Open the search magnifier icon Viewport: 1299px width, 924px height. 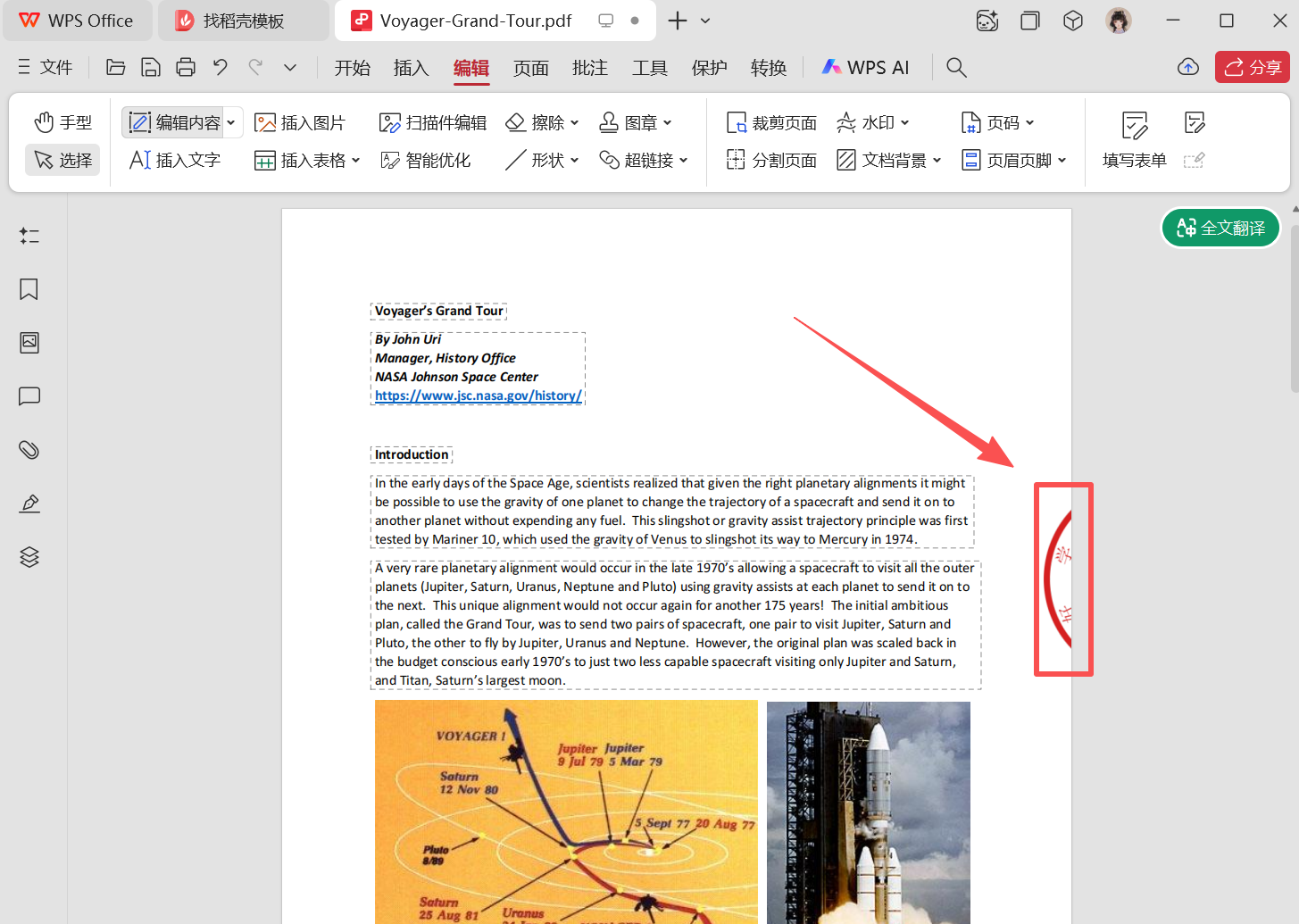coord(955,67)
